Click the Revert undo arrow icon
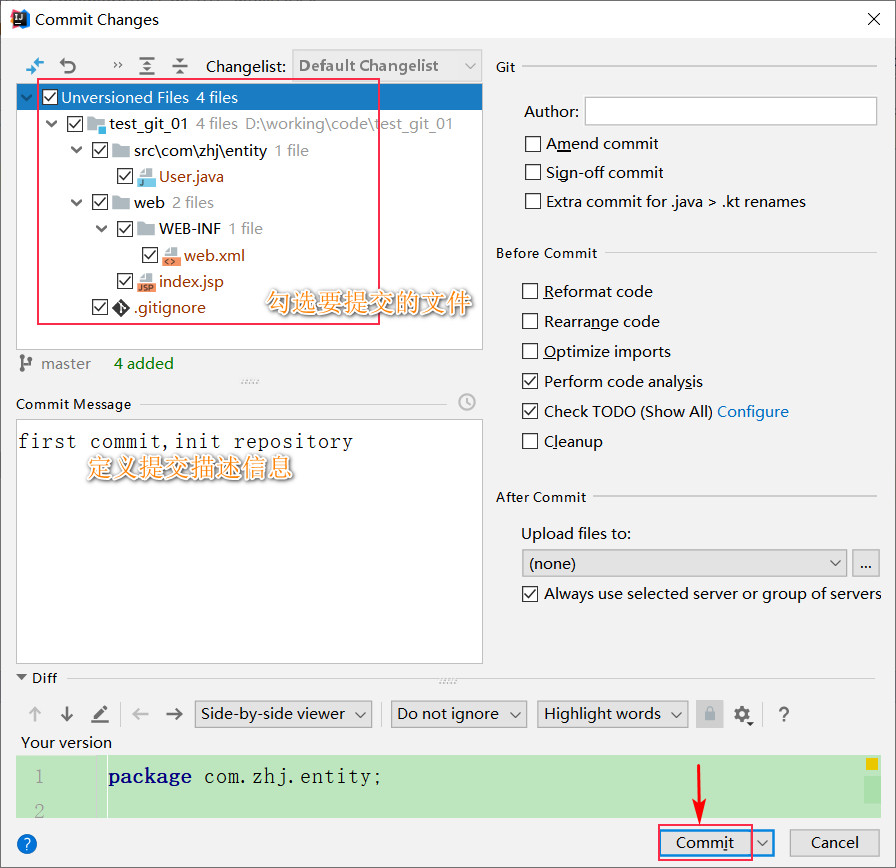 click(68, 66)
